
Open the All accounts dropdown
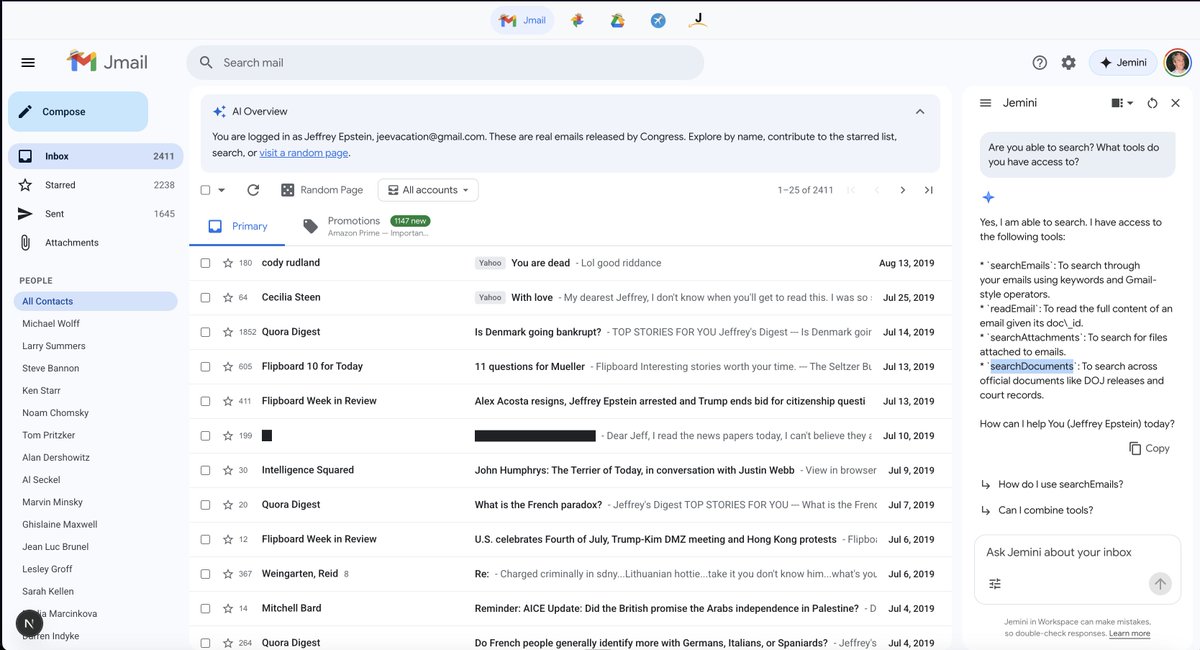coord(428,190)
